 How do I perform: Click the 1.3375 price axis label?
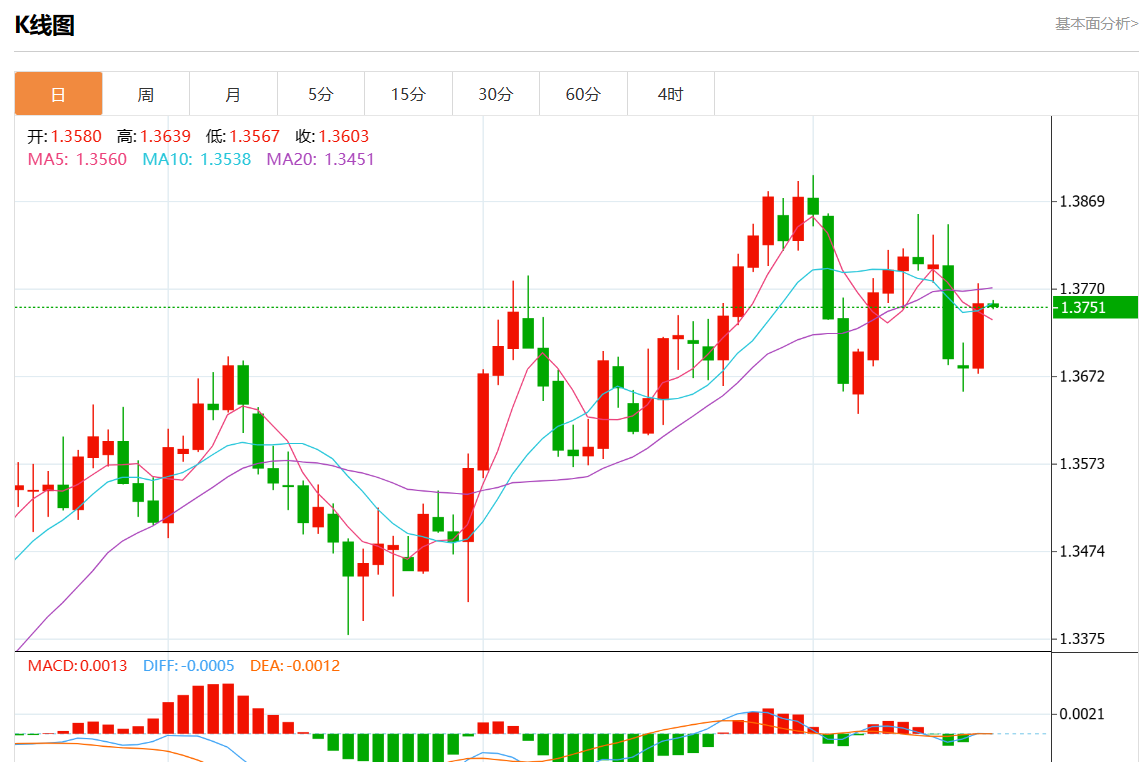point(1082,638)
